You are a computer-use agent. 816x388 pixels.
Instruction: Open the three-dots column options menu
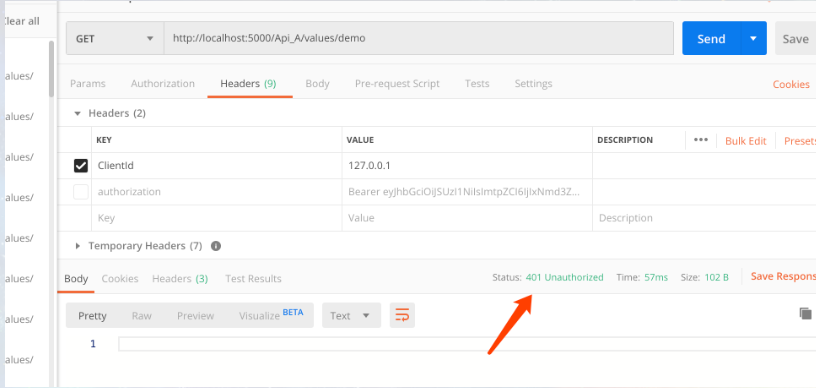pyautogui.click(x=701, y=140)
